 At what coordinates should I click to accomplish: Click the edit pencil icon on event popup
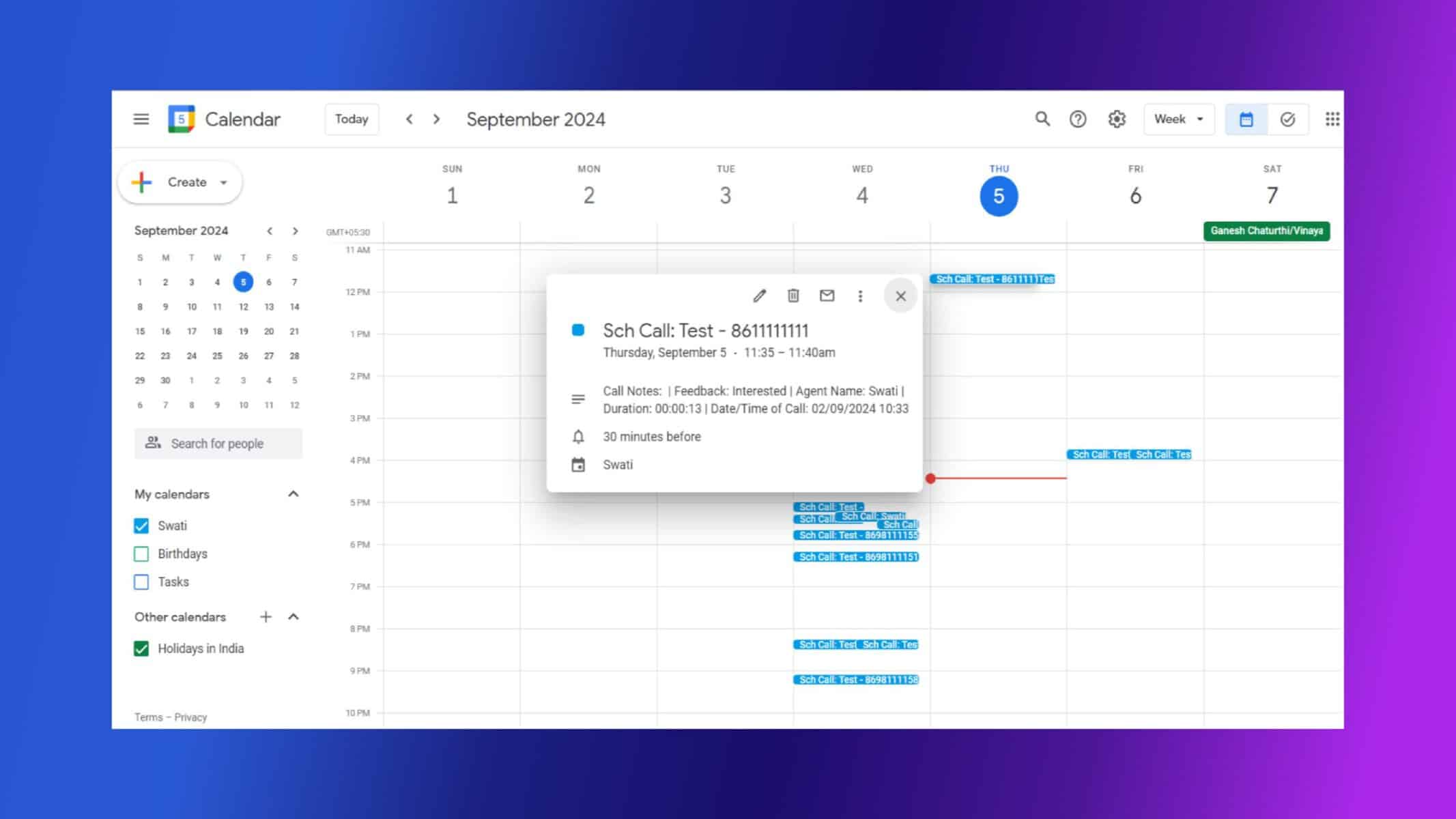tap(759, 296)
